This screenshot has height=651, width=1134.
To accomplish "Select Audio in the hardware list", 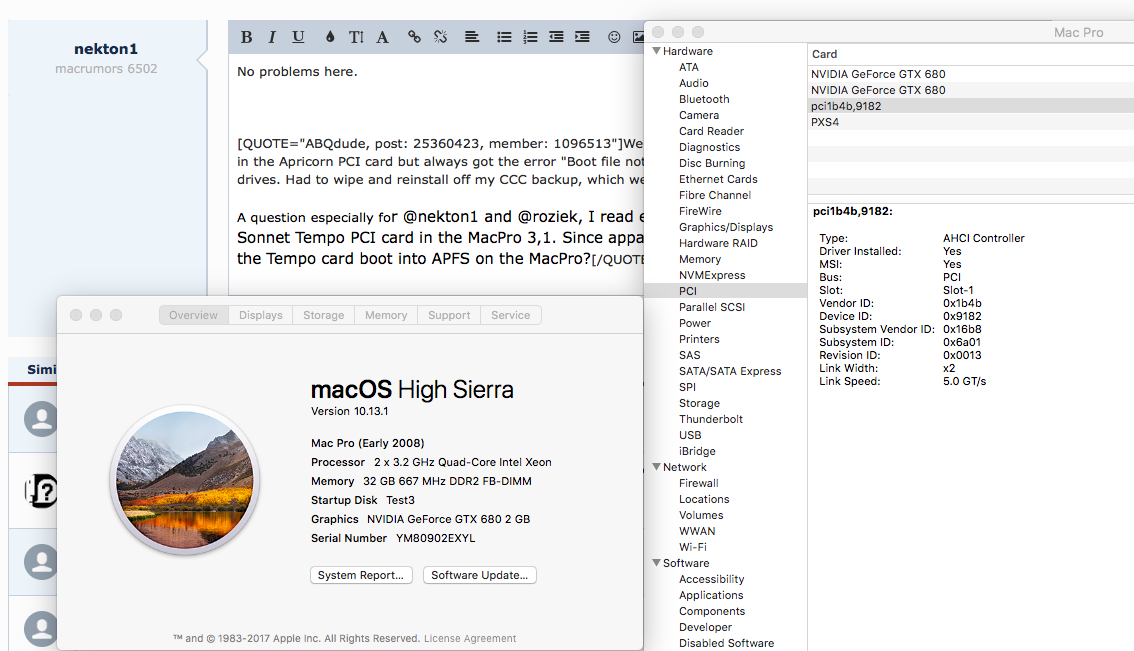I will click(x=694, y=83).
